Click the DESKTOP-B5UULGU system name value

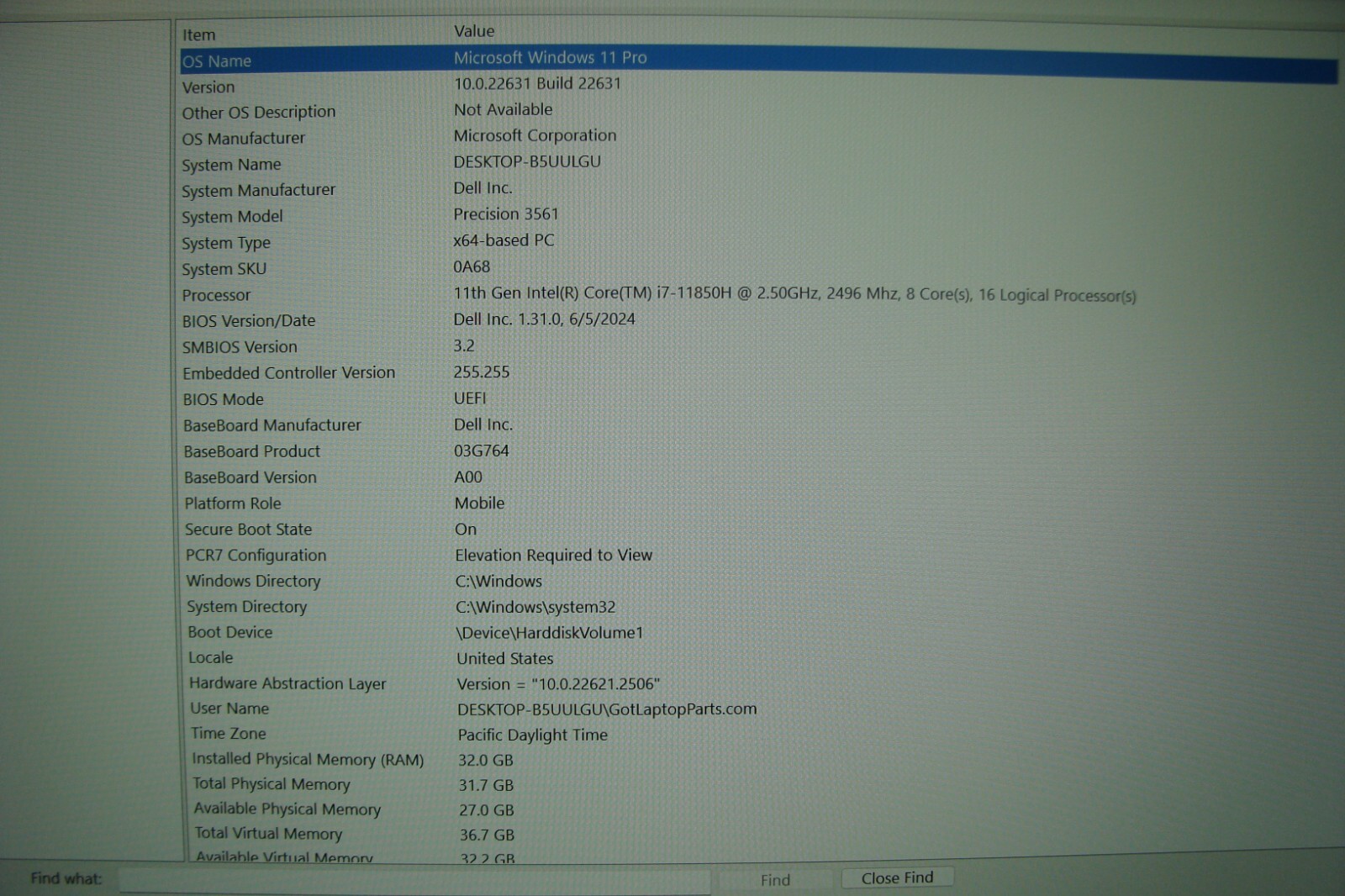[527, 161]
